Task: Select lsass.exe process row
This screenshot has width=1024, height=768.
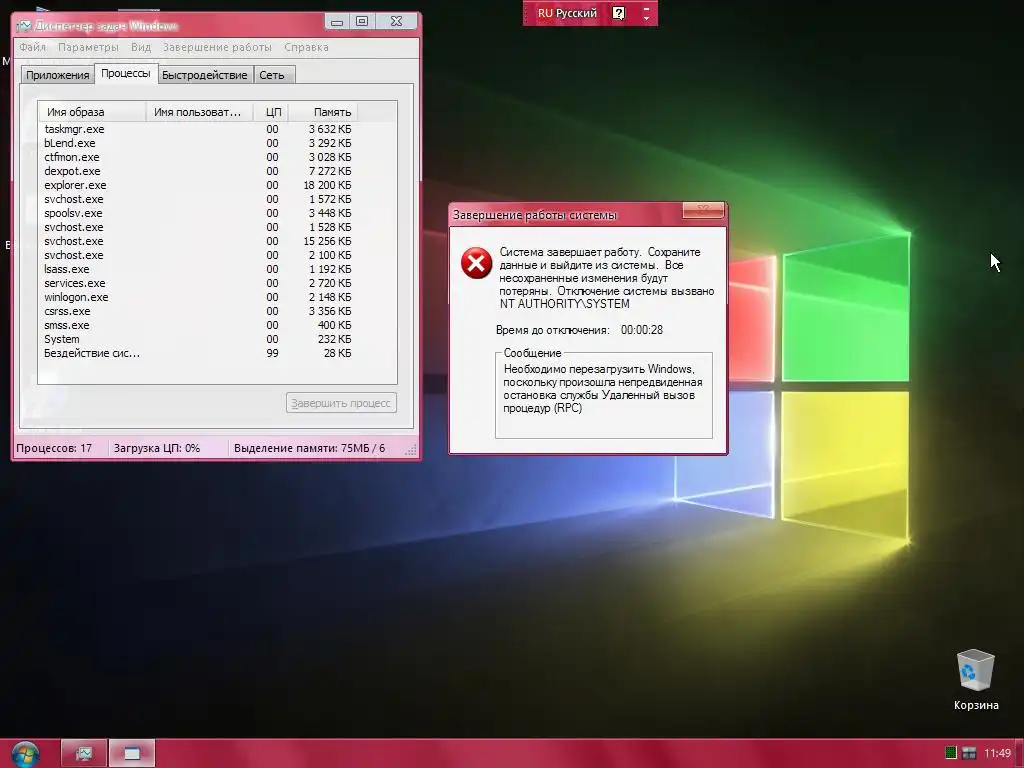Action: coord(198,269)
